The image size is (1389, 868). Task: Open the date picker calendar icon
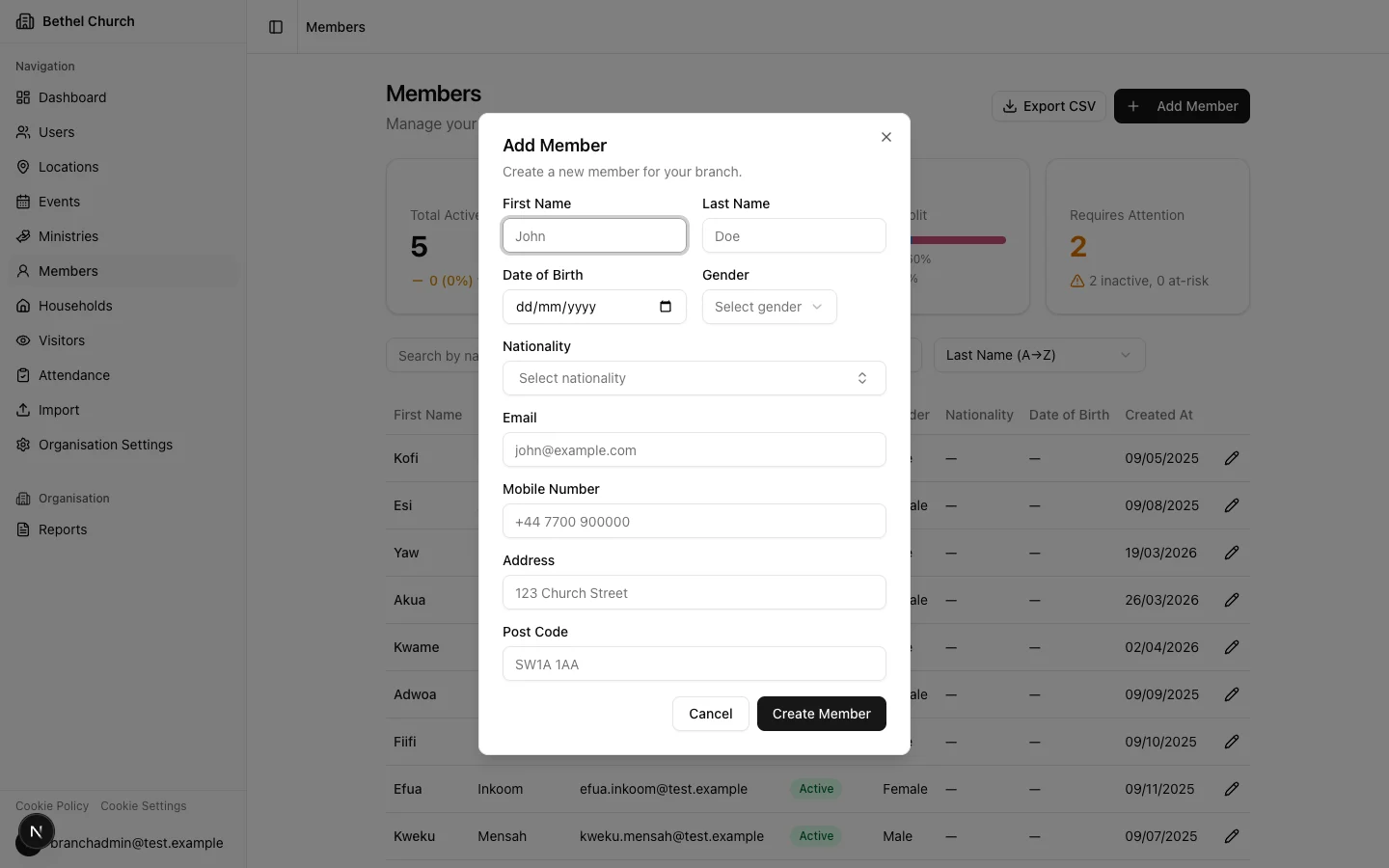(666, 307)
